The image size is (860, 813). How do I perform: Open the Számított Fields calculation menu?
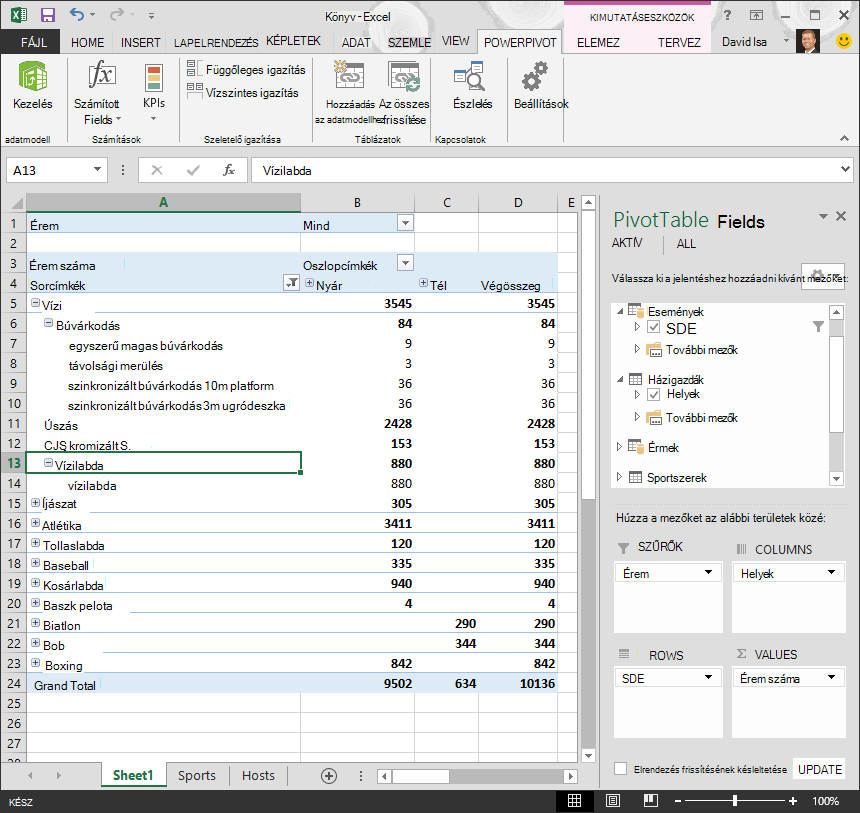pyautogui.click(x=102, y=93)
